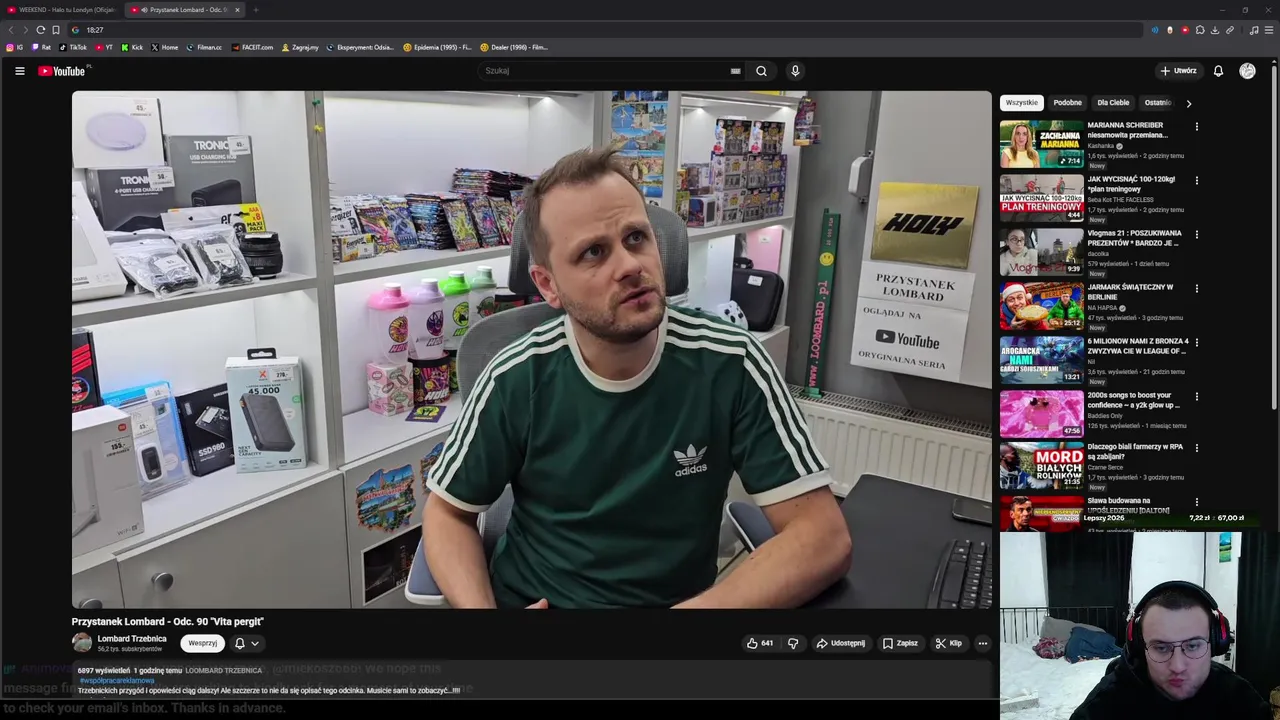Click the Utwórz create button
Image resolution: width=1280 pixels, height=720 pixels.
(1178, 71)
